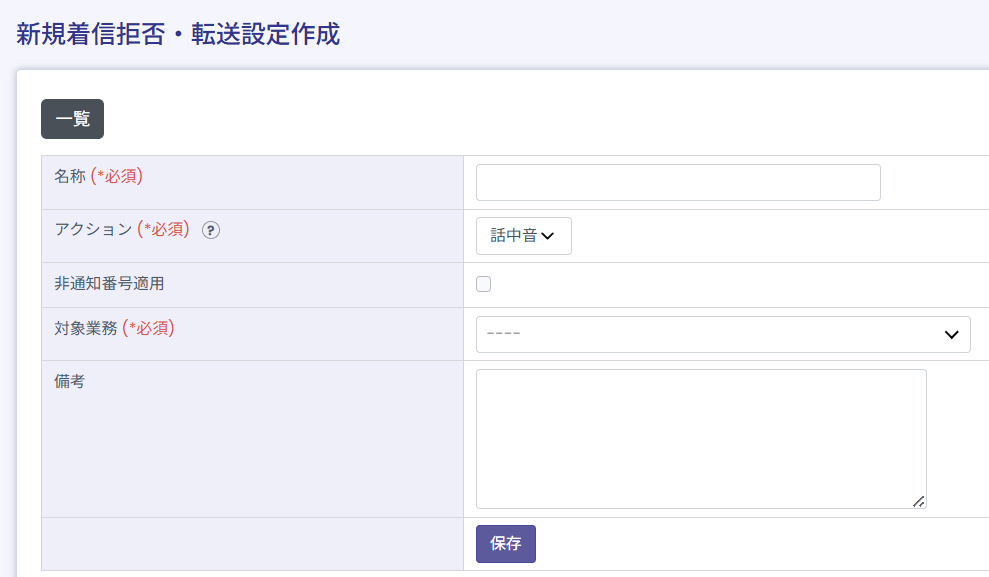Focus the 名称 text input field

677,183
